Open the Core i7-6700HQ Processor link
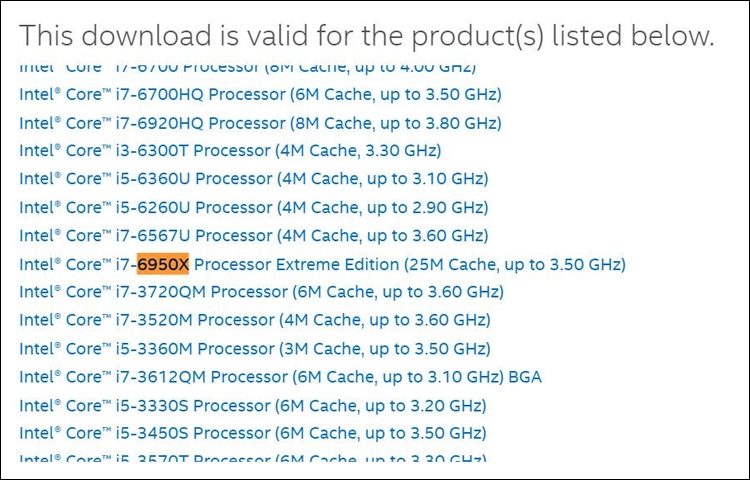 (260, 95)
